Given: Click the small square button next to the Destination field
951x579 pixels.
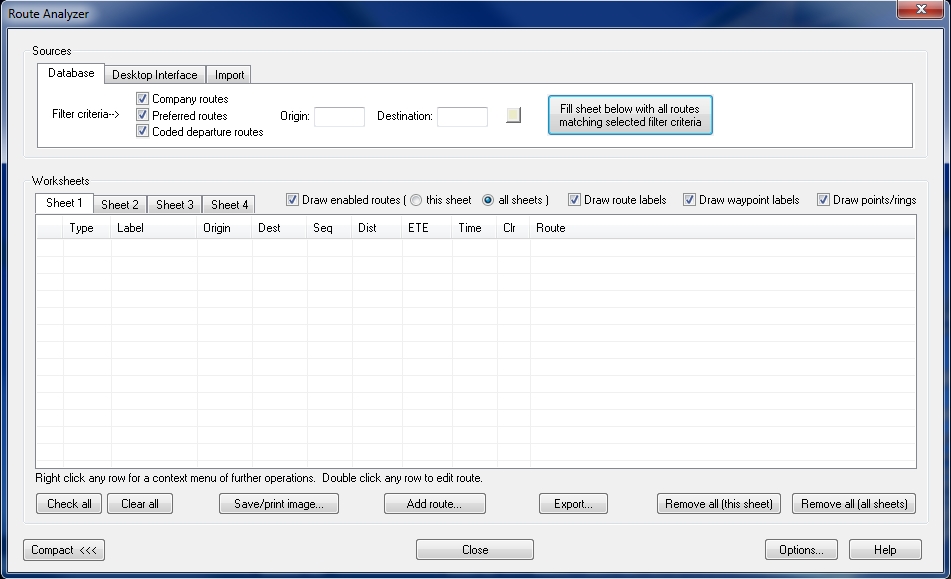Looking at the screenshot, I should pos(513,115).
